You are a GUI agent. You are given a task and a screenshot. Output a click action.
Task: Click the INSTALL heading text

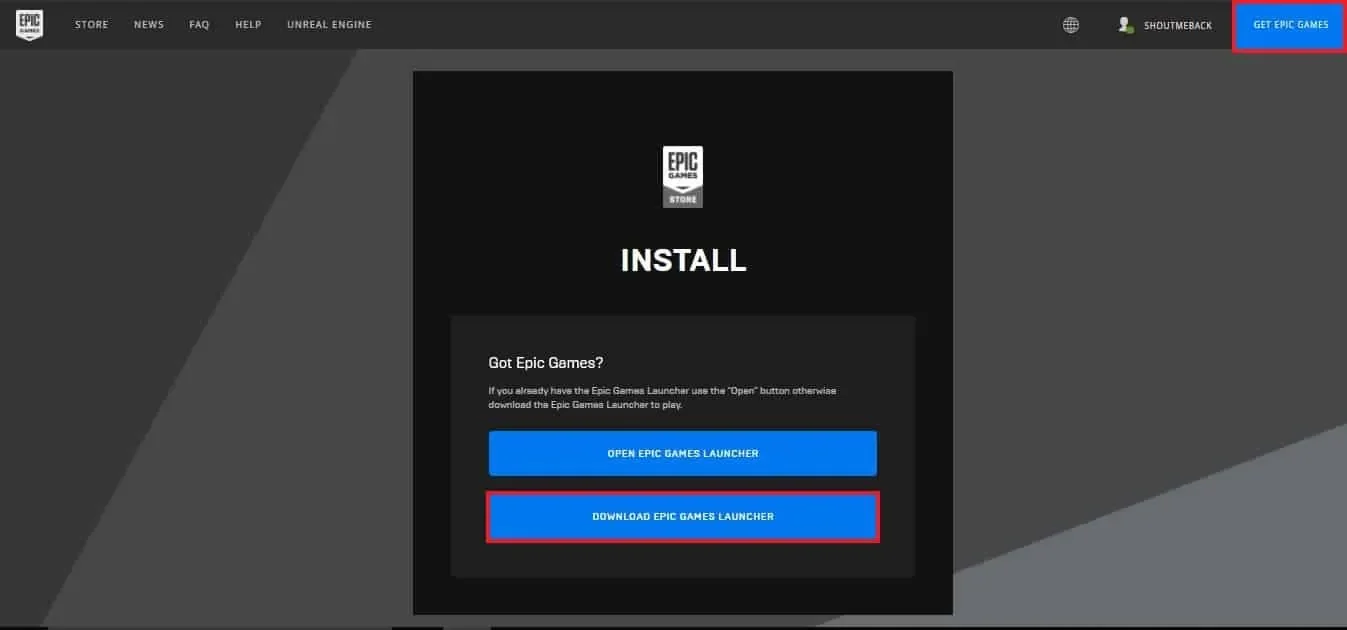(x=683, y=260)
